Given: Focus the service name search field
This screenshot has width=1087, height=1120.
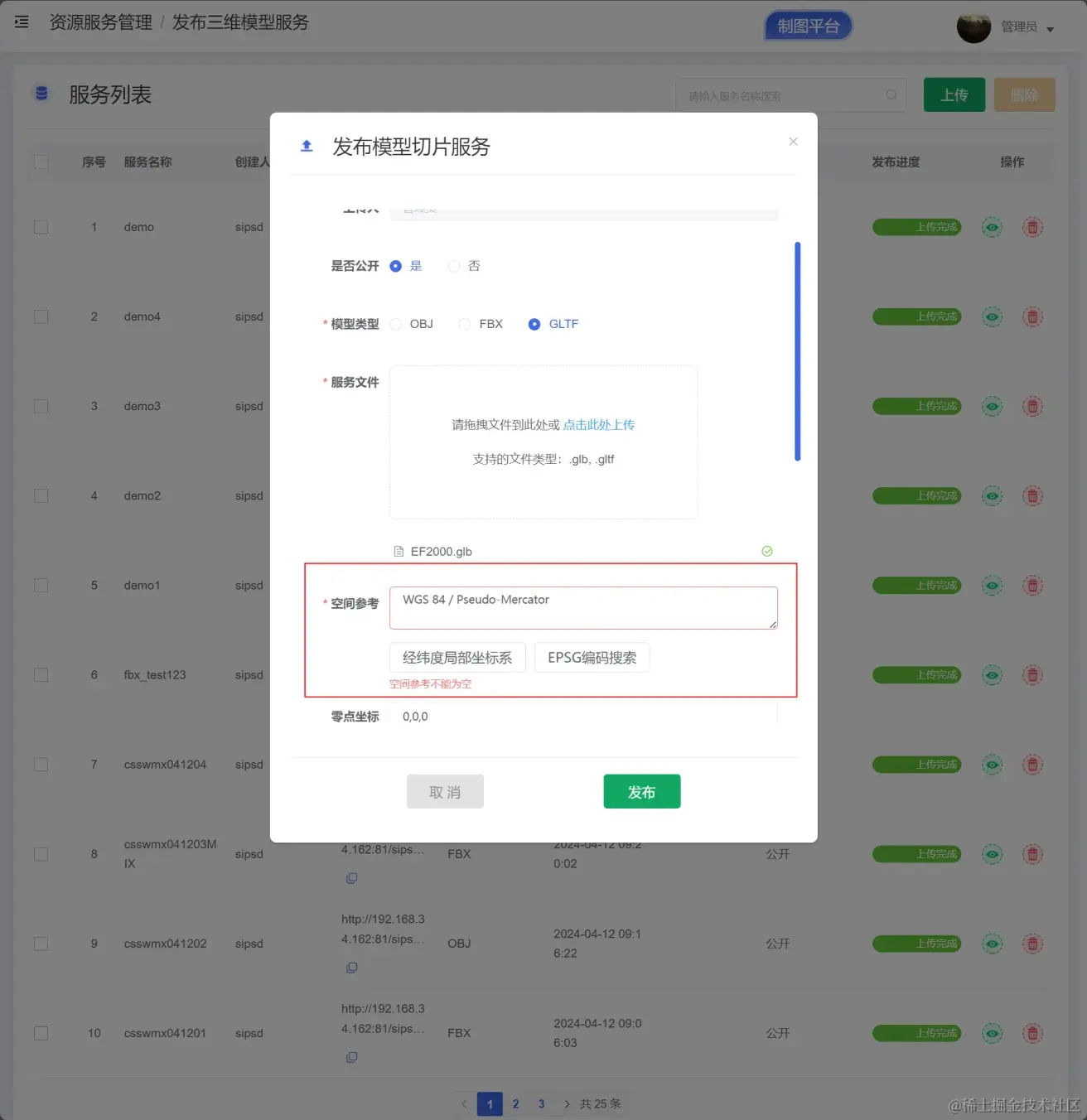Looking at the screenshot, I should click(790, 95).
